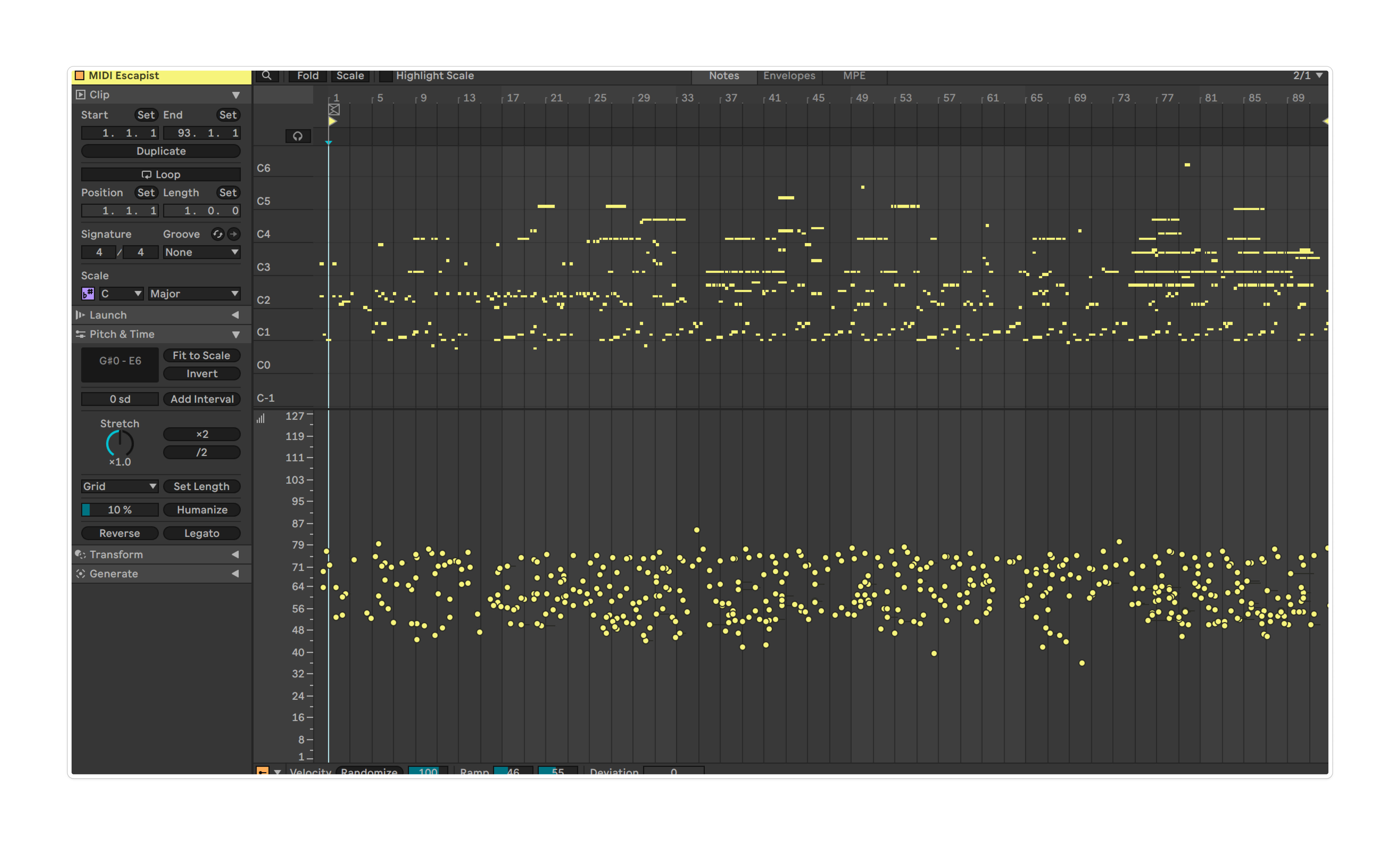Open the root note C dropdown
This screenshot has height=847, width=1400.
(x=121, y=294)
